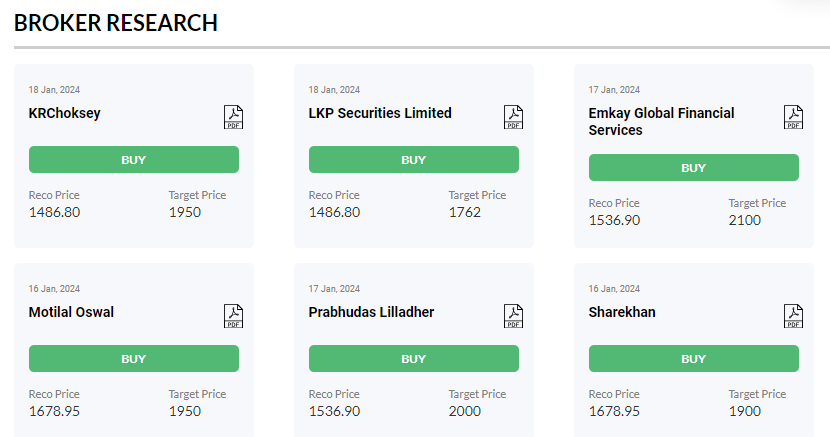Open the Prabhudas Lilladher PDF report icon

[513, 316]
